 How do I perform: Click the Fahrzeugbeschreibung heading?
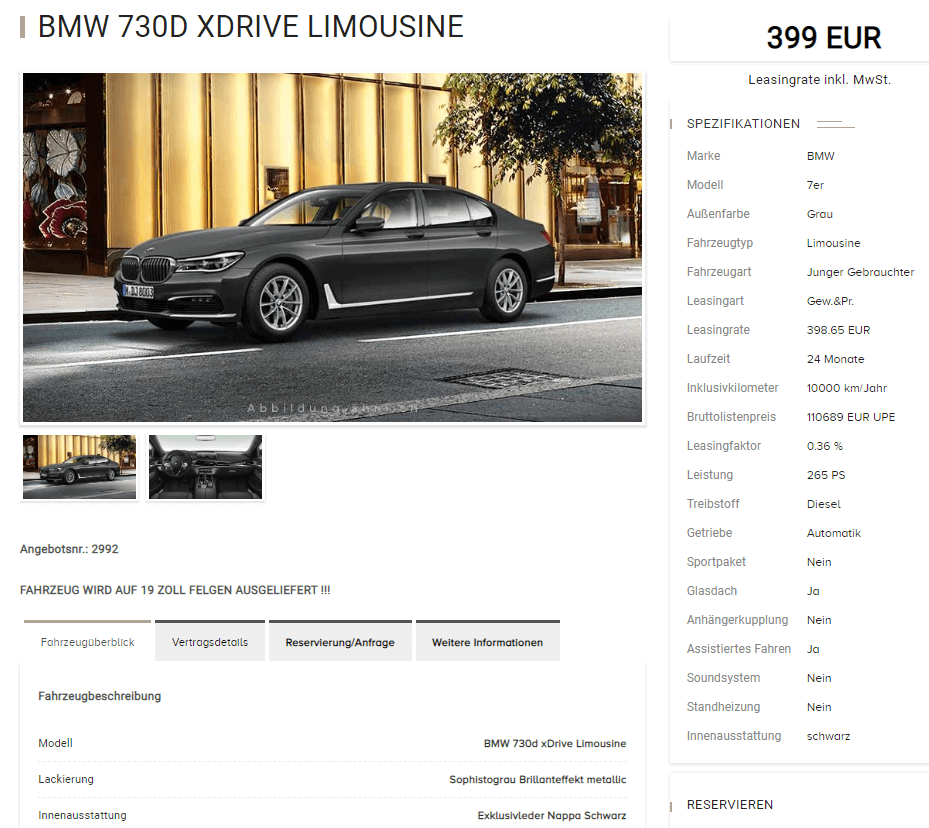point(100,696)
